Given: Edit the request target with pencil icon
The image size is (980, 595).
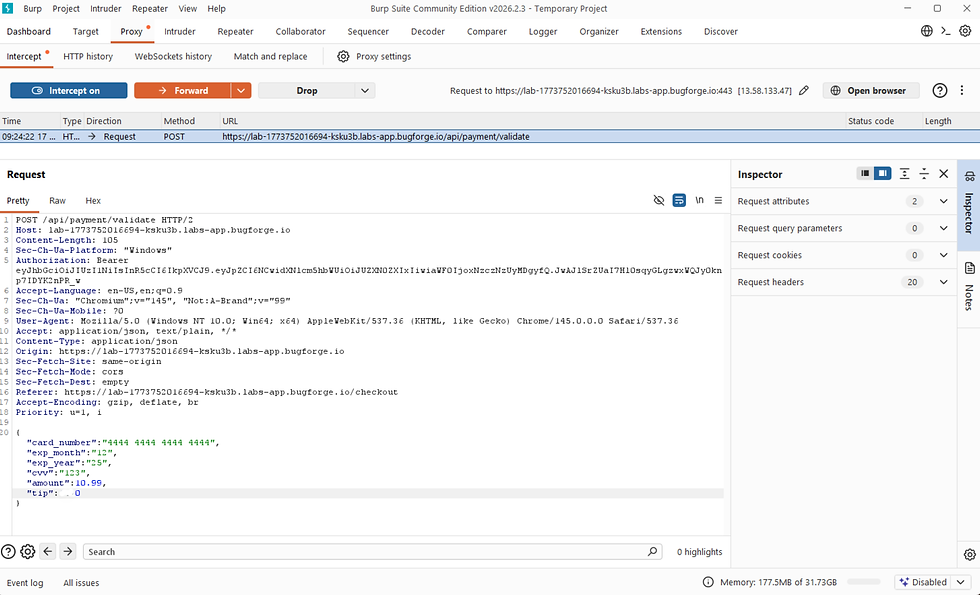Looking at the screenshot, I should pyautogui.click(x=804, y=91).
